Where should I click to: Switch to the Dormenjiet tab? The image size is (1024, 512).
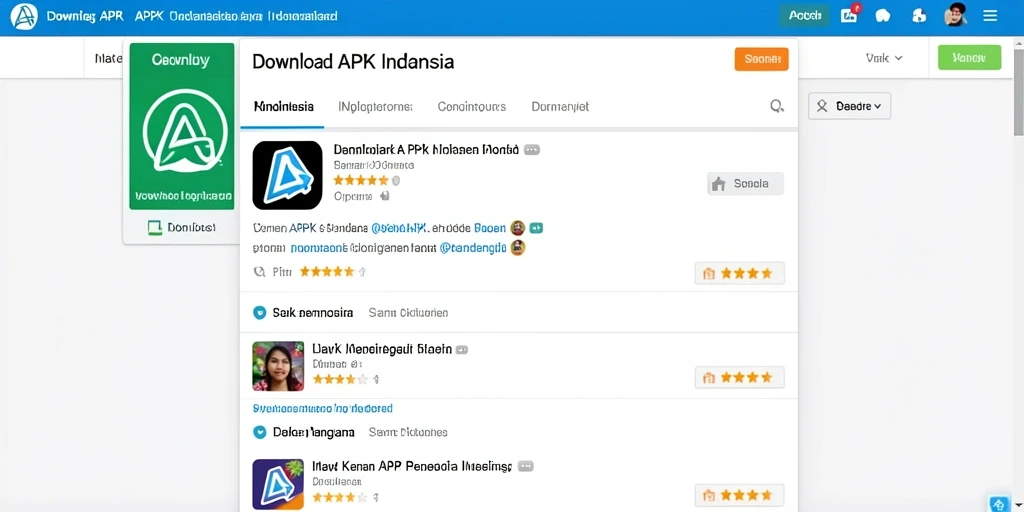(x=560, y=106)
